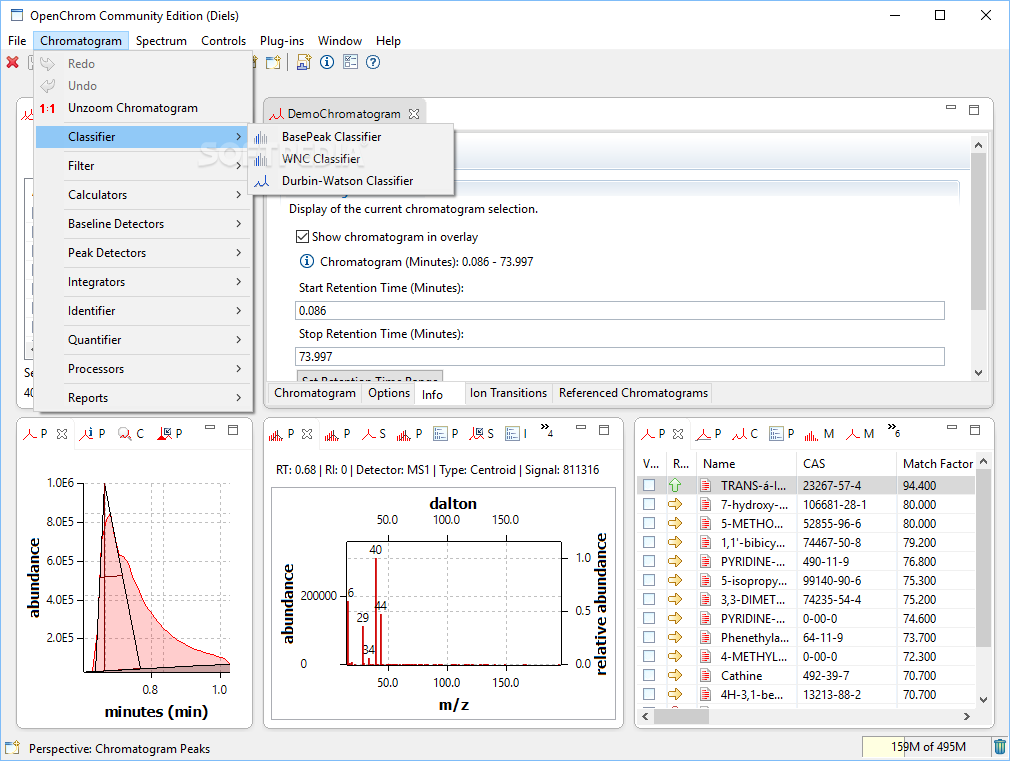This screenshot has width=1010, height=761.
Task: Click the Start Retention Time input field
Action: pos(620,311)
